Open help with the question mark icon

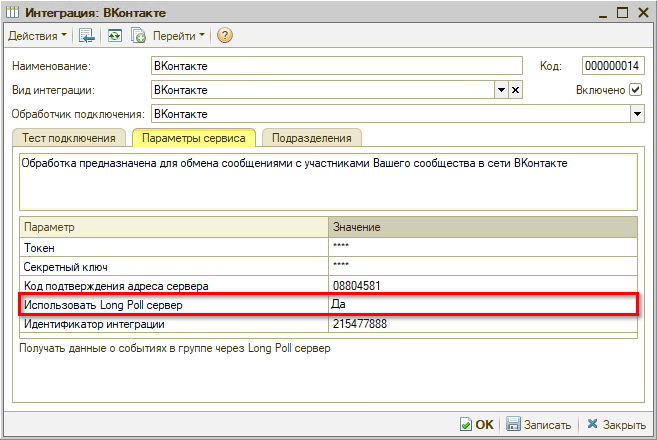(225, 36)
